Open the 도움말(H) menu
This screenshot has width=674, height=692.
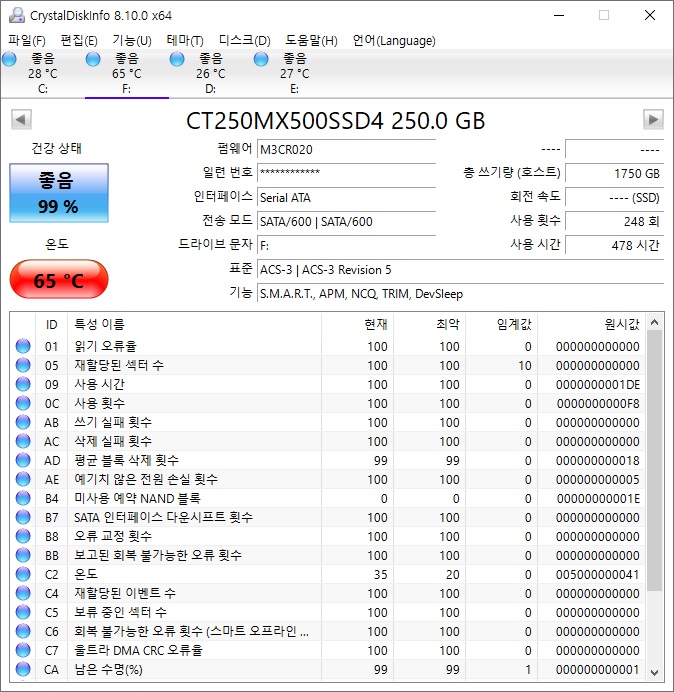point(311,41)
